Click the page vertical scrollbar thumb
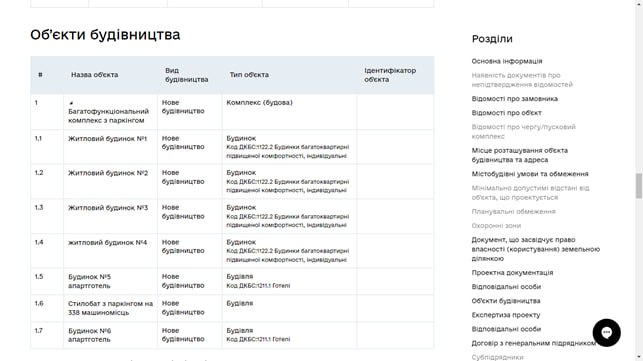The height and width of the screenshot is (361, 643). pos(638,185)
